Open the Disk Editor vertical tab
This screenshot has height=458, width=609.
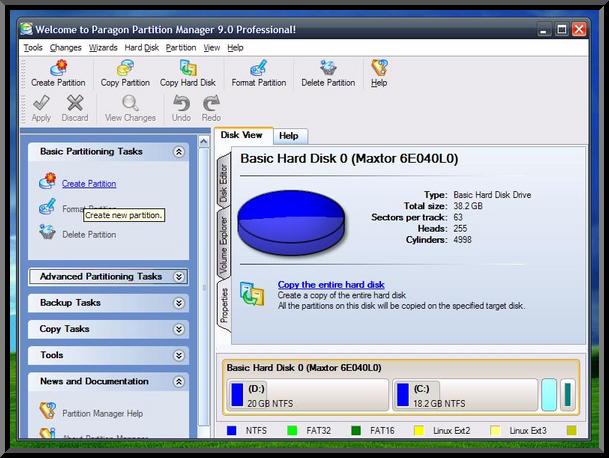pos(223,181)
